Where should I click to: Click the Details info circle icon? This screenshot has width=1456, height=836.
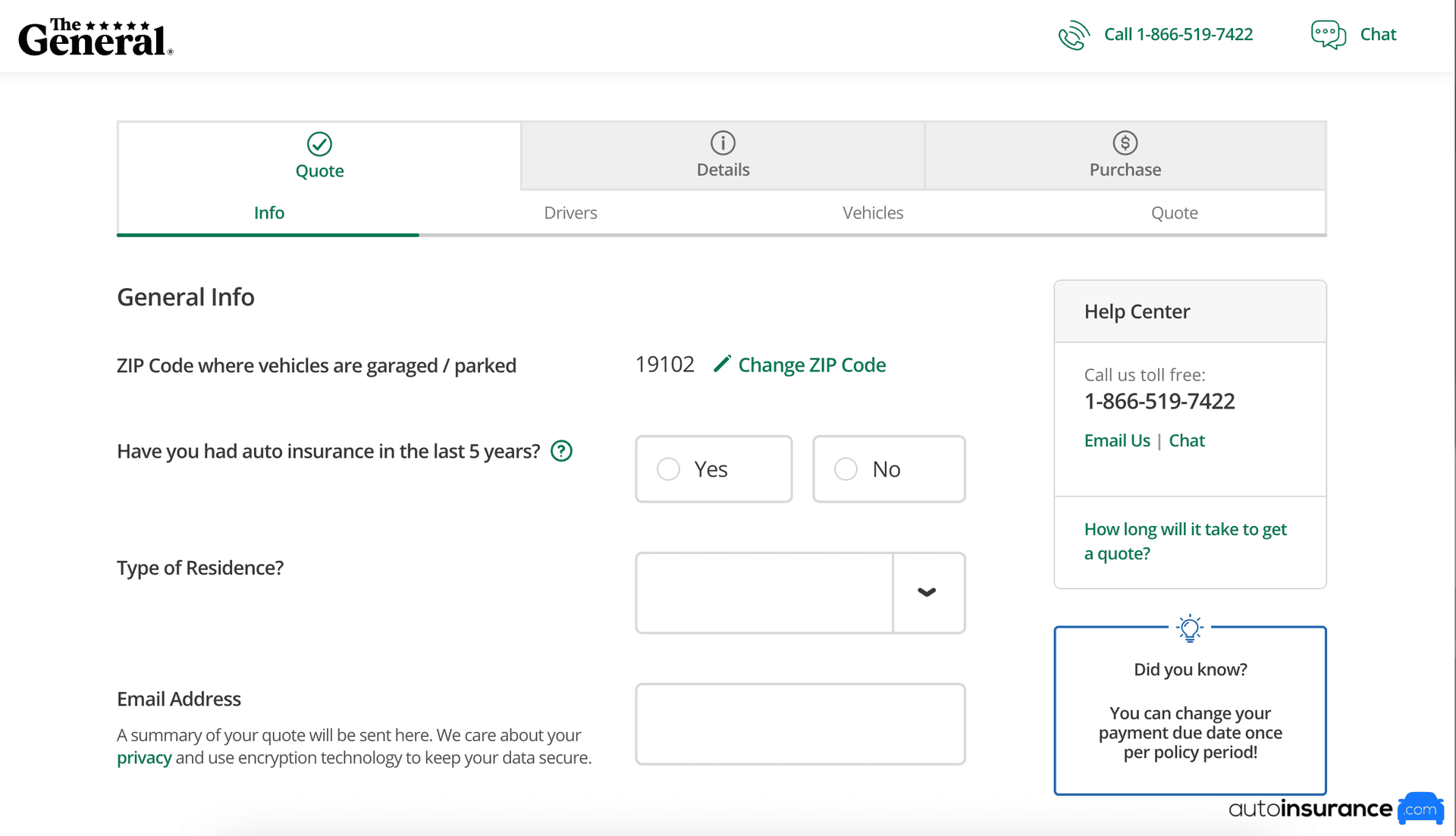click(x=723, y=142)
